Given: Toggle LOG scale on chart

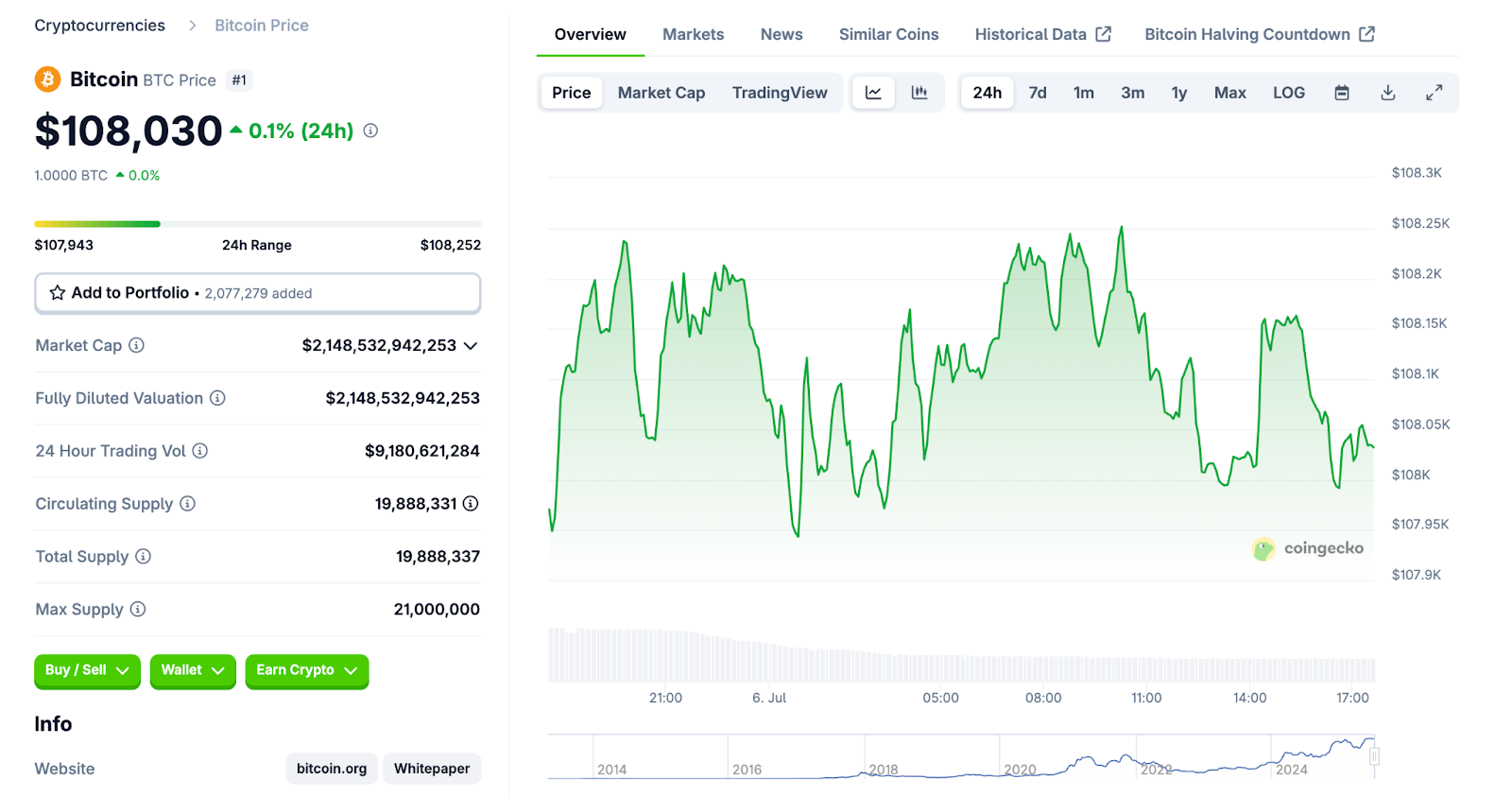Looking at the screenshot, I should 1289,93.
